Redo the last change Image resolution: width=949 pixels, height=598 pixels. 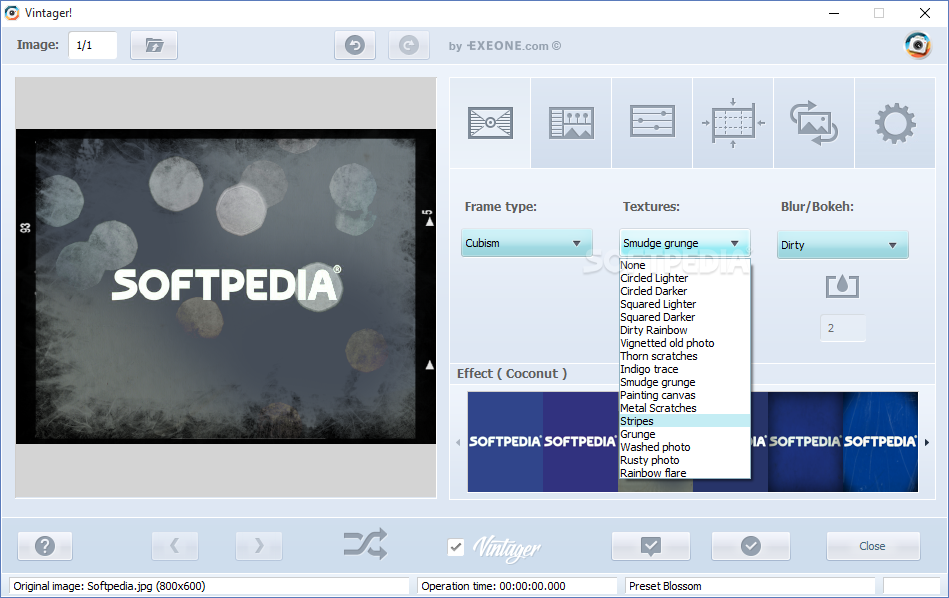409,45
